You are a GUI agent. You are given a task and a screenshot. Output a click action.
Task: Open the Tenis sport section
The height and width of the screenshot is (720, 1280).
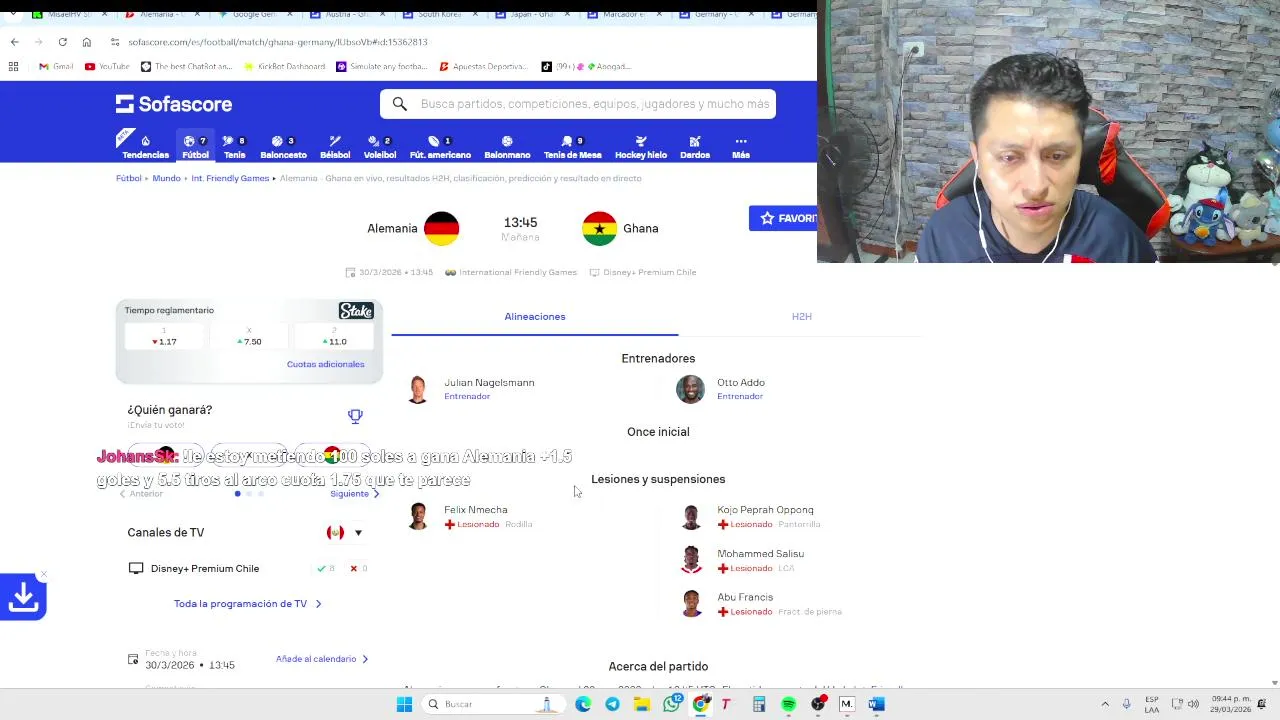[235, 147]
